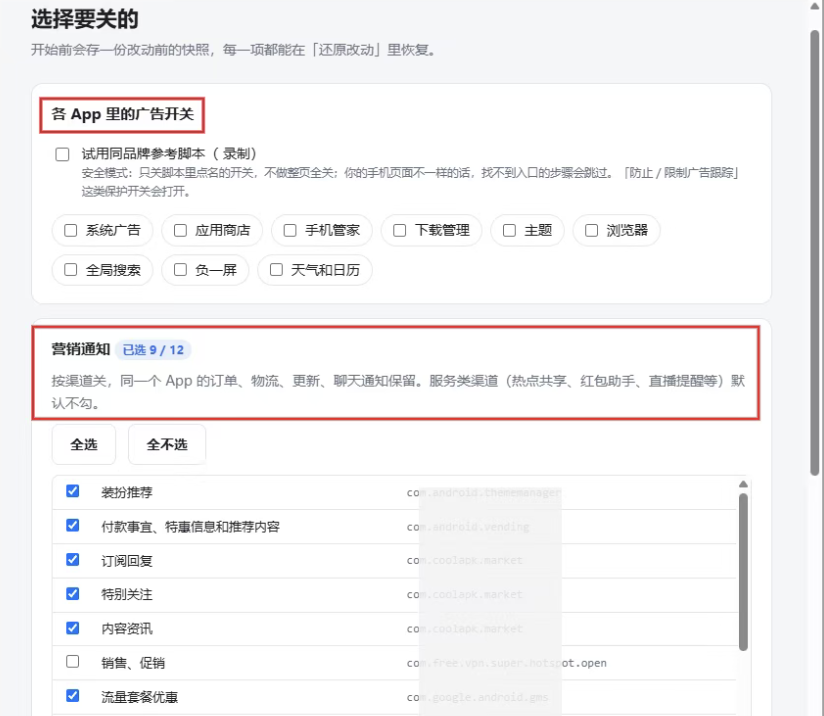824x716 pixels.
Task: Check the 浏览器 option
Action: 591,230
